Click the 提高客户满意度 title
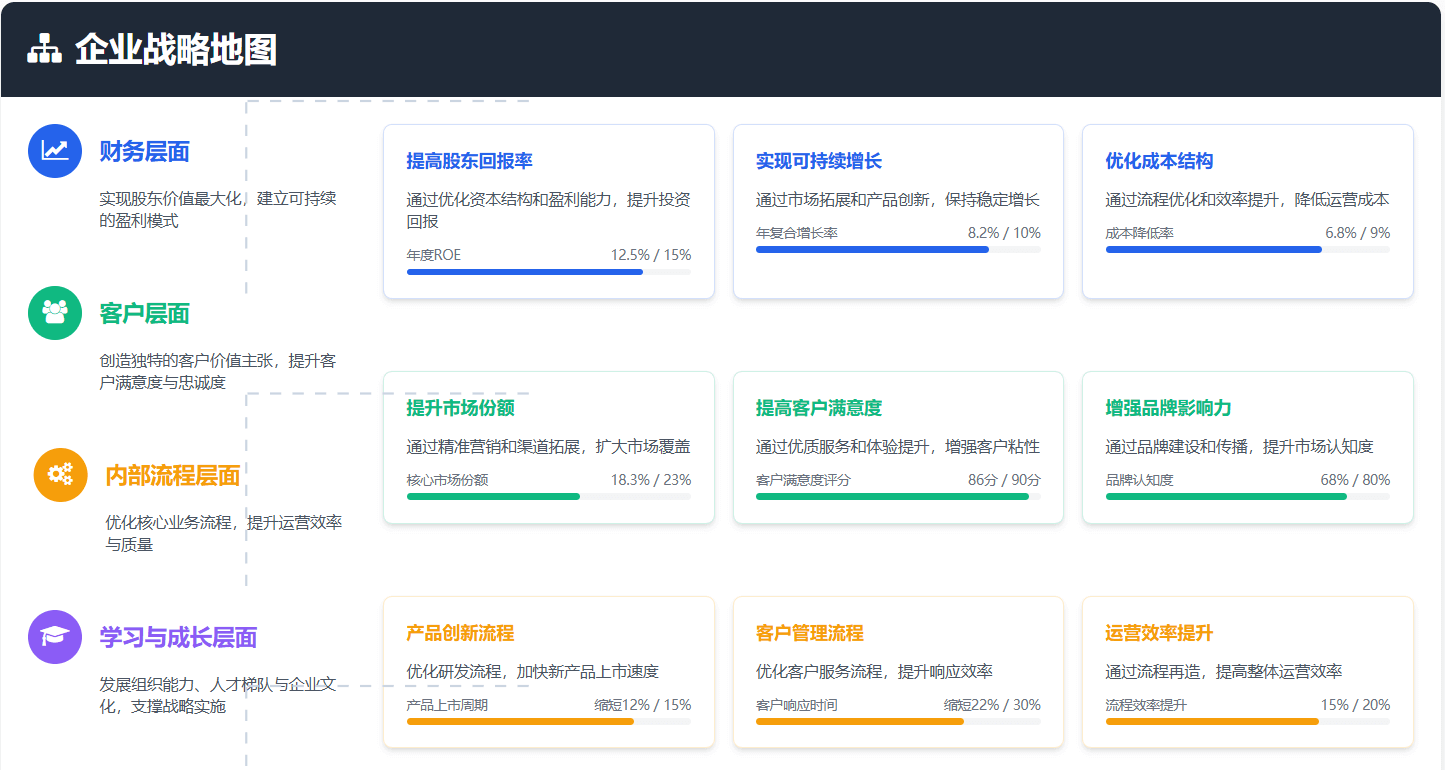This screenshot has width=1445, height=770. coord(820,407)
